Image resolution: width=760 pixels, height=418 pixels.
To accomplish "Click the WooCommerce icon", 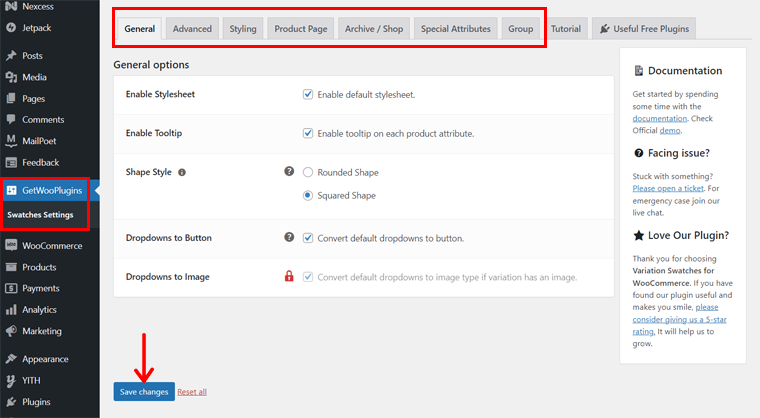I will pos(11,245).
